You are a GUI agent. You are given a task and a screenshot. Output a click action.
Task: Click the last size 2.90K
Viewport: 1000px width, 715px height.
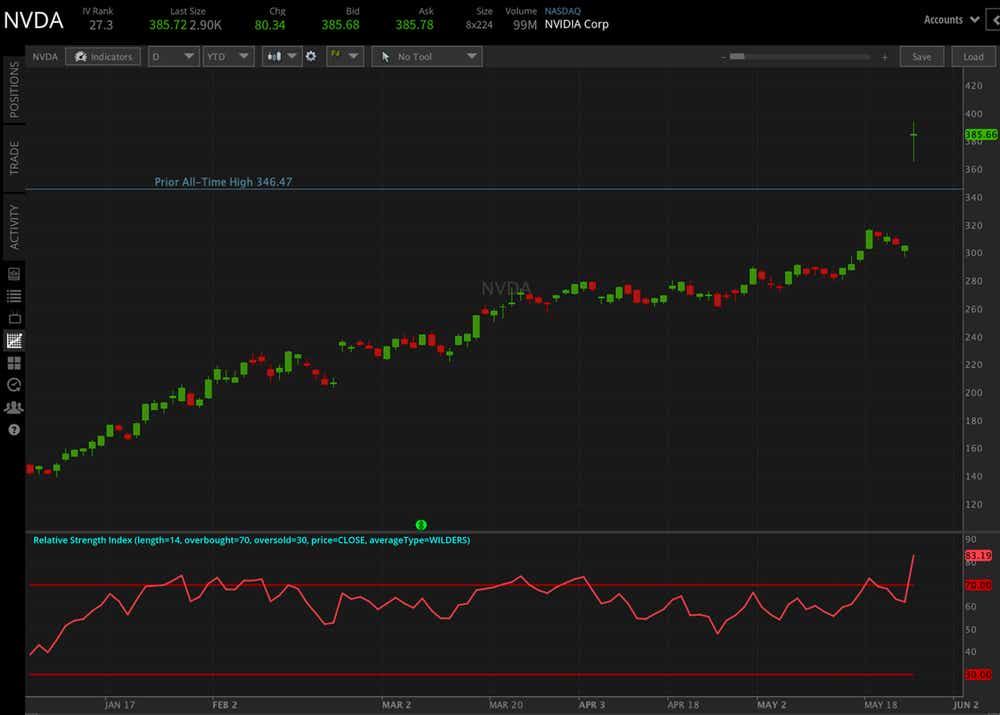pos(205,25)
